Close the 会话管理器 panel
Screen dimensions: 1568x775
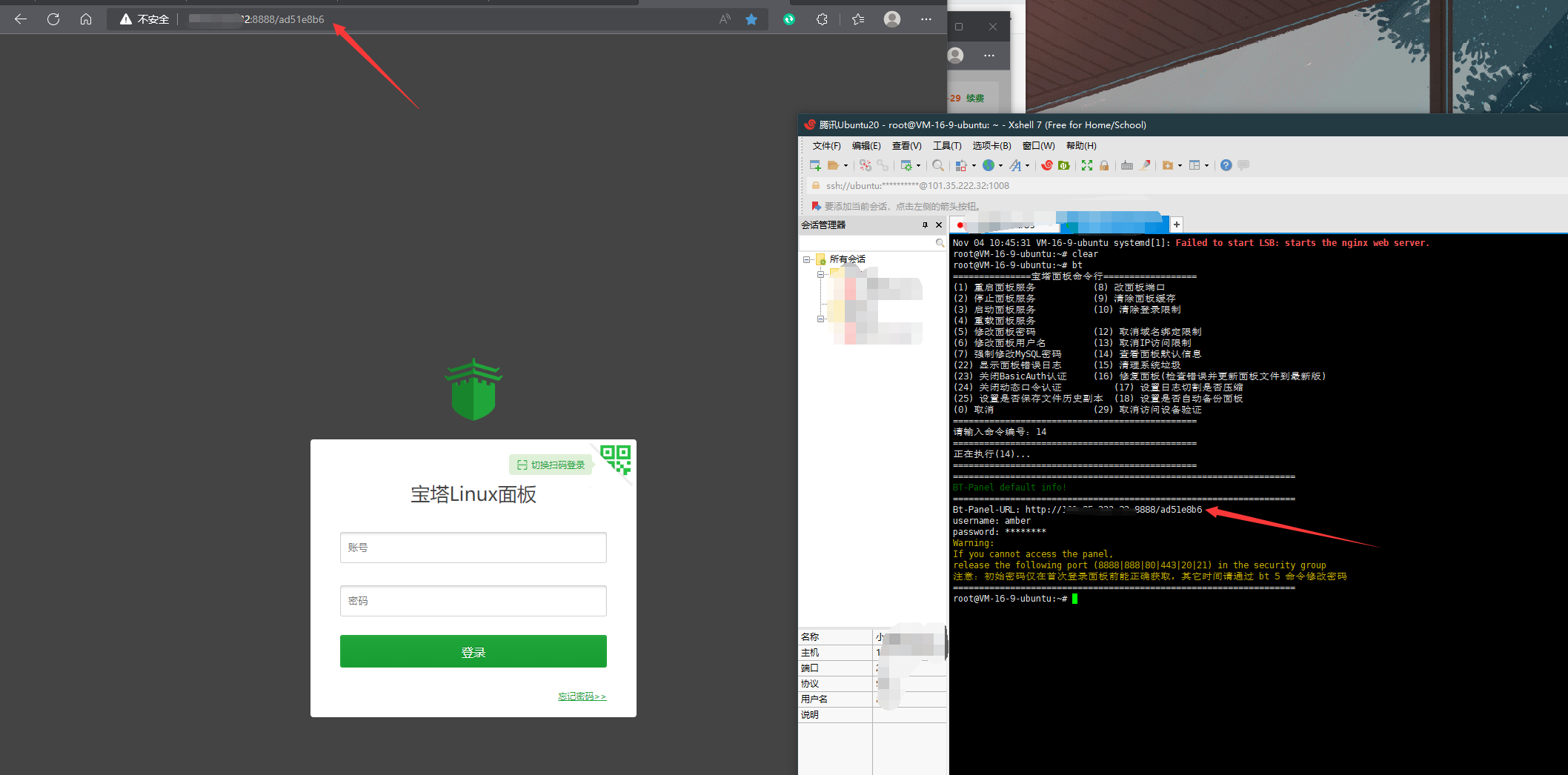point(939,225)
